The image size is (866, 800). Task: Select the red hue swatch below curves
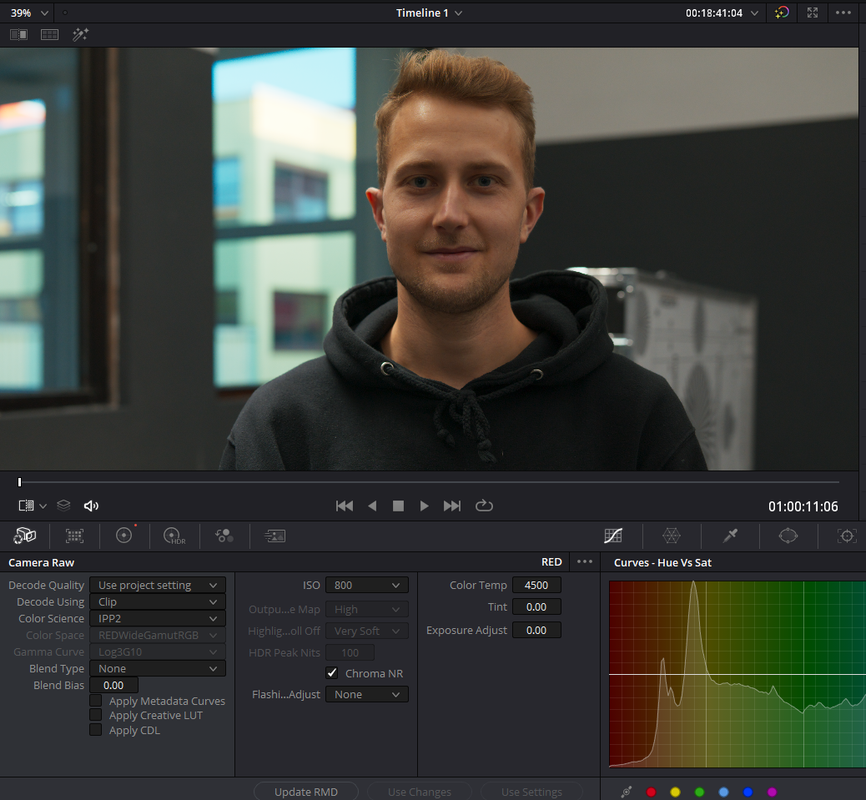[651, 792]
